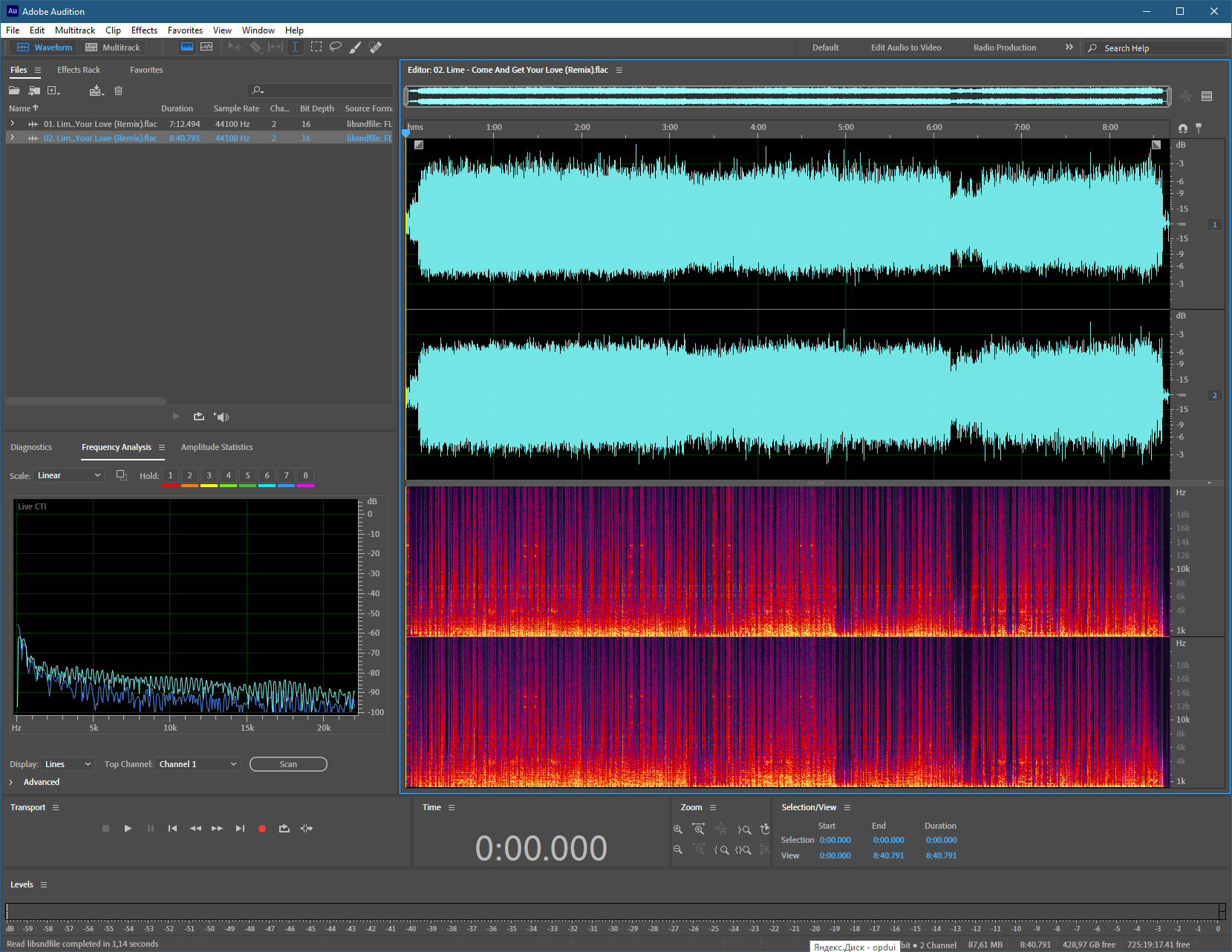Click the Play button in Transport
The image size is (1232, 952).
(128, 828)
